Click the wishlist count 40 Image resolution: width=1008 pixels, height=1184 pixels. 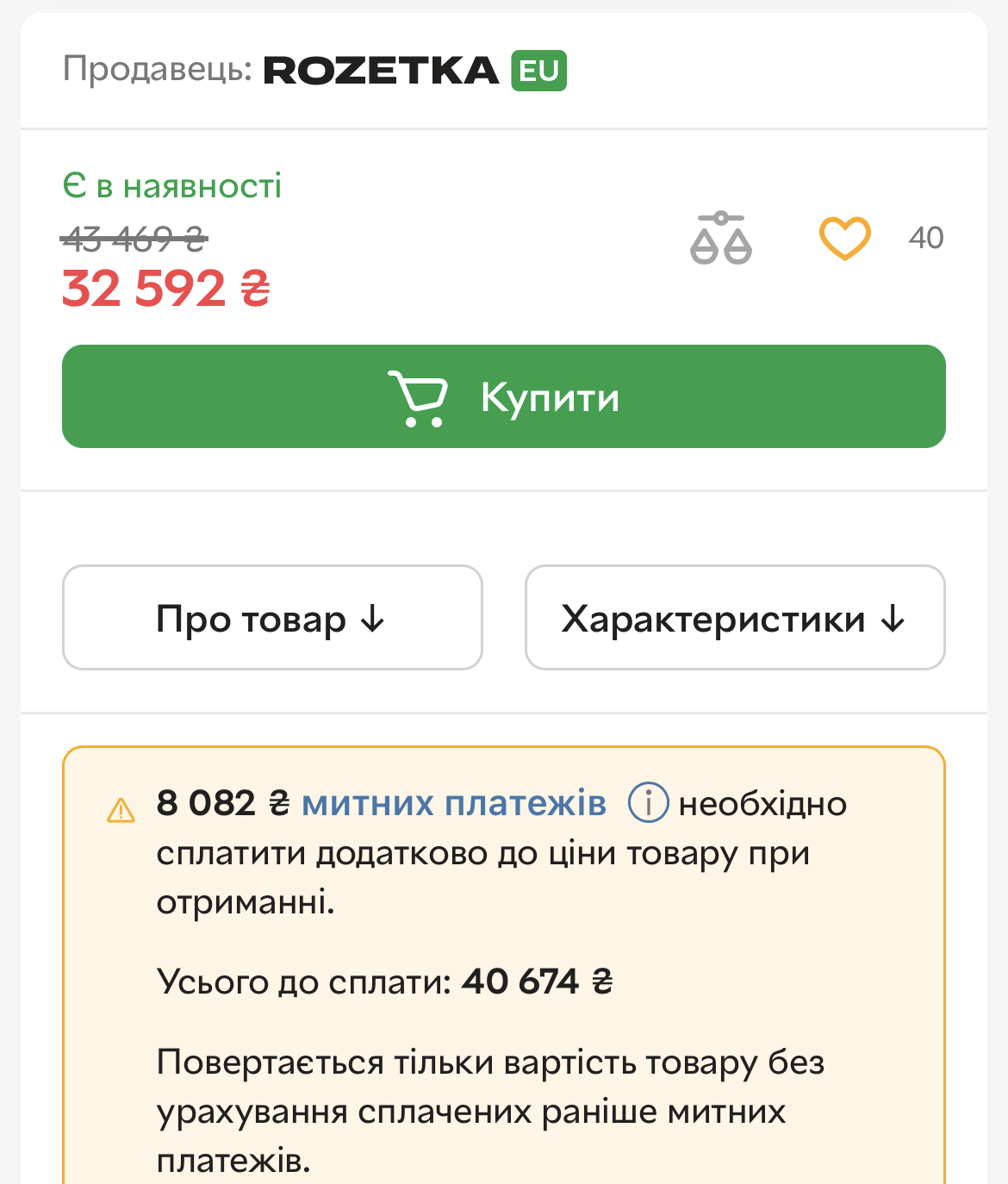coord(925,238)
